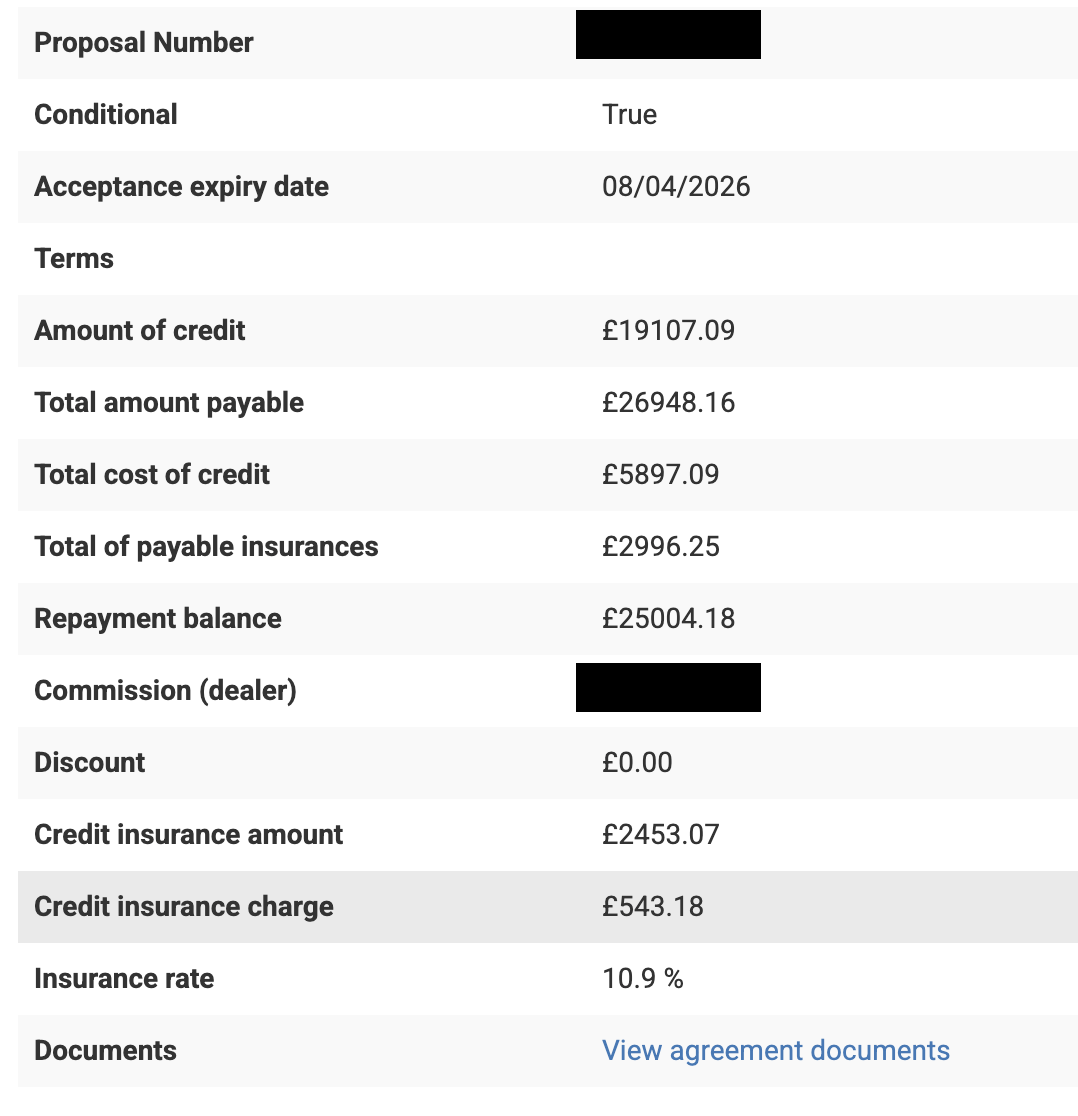Click the Total cost of credit label
This screenshot has height=1116, width=1078.
(x=152, y=474)
